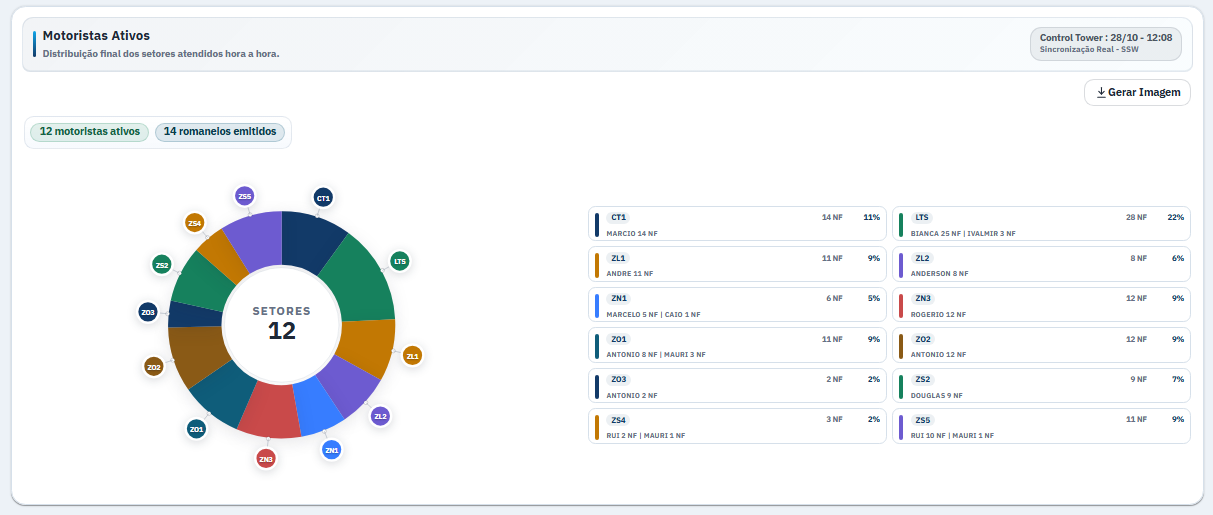Screen dimensions: 1213x515
Task: Click the Control Tower sync info box
Action: pos(1105,44)
